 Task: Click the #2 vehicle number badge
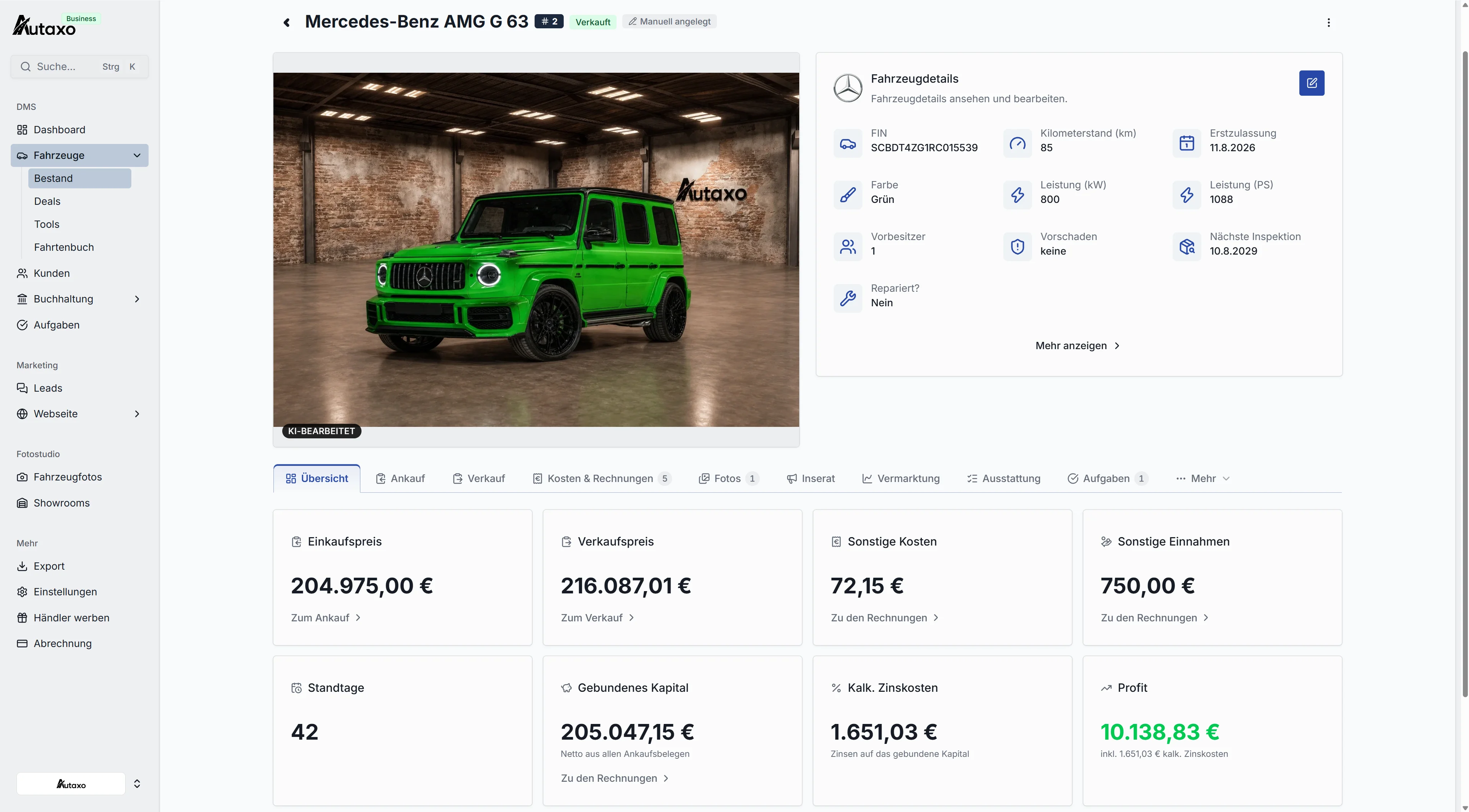coord(549,22)
